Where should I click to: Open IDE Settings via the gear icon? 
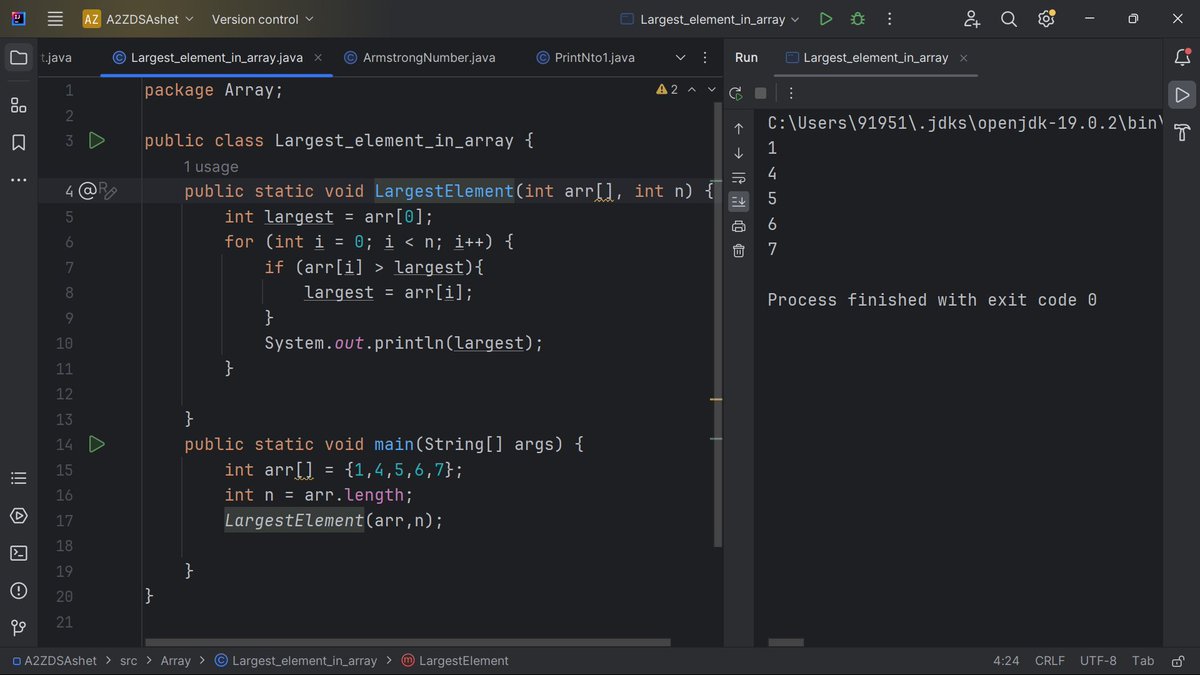(x=1046, y=18)
